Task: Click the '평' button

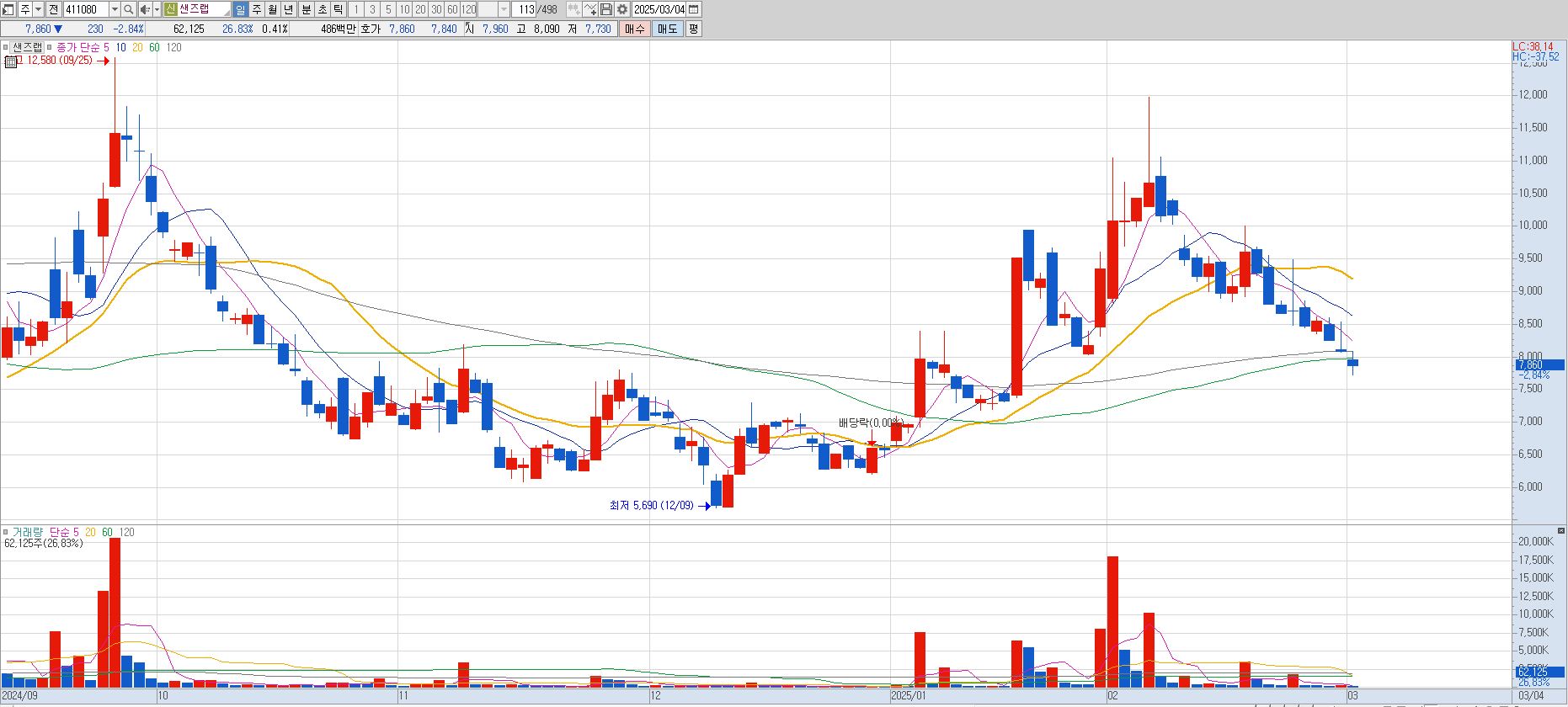Action: pos(693,29)
